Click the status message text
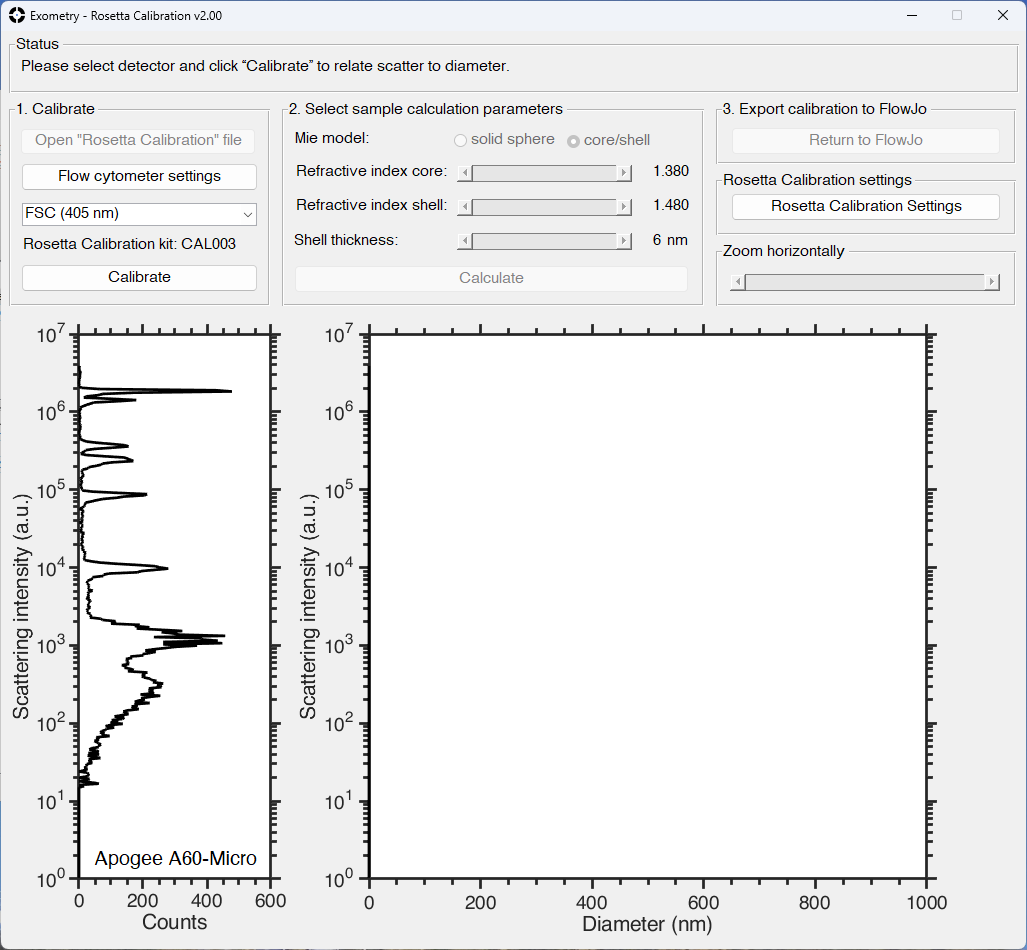Screen dimensions: 1027x950 click(x=265, y=66)
